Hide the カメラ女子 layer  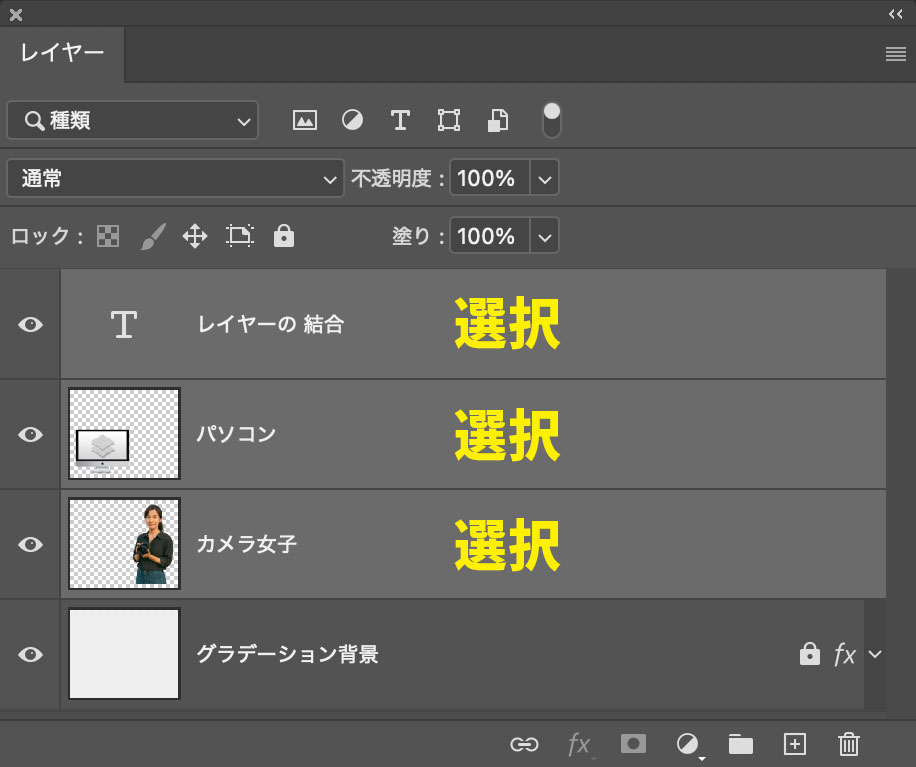coord(30,544)
